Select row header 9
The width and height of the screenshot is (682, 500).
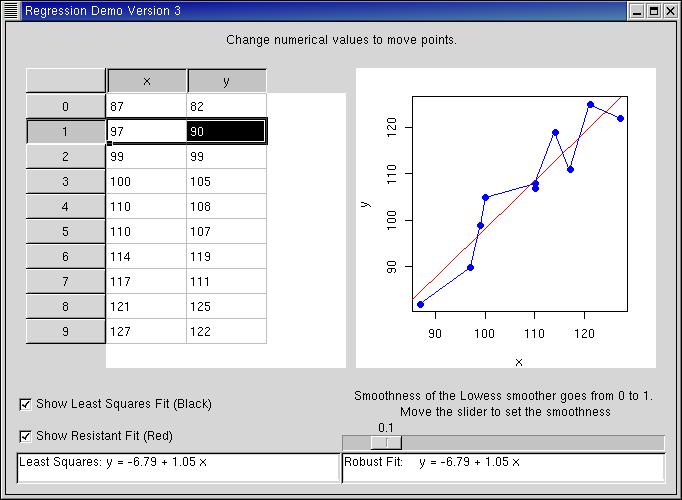click(66, 331)
